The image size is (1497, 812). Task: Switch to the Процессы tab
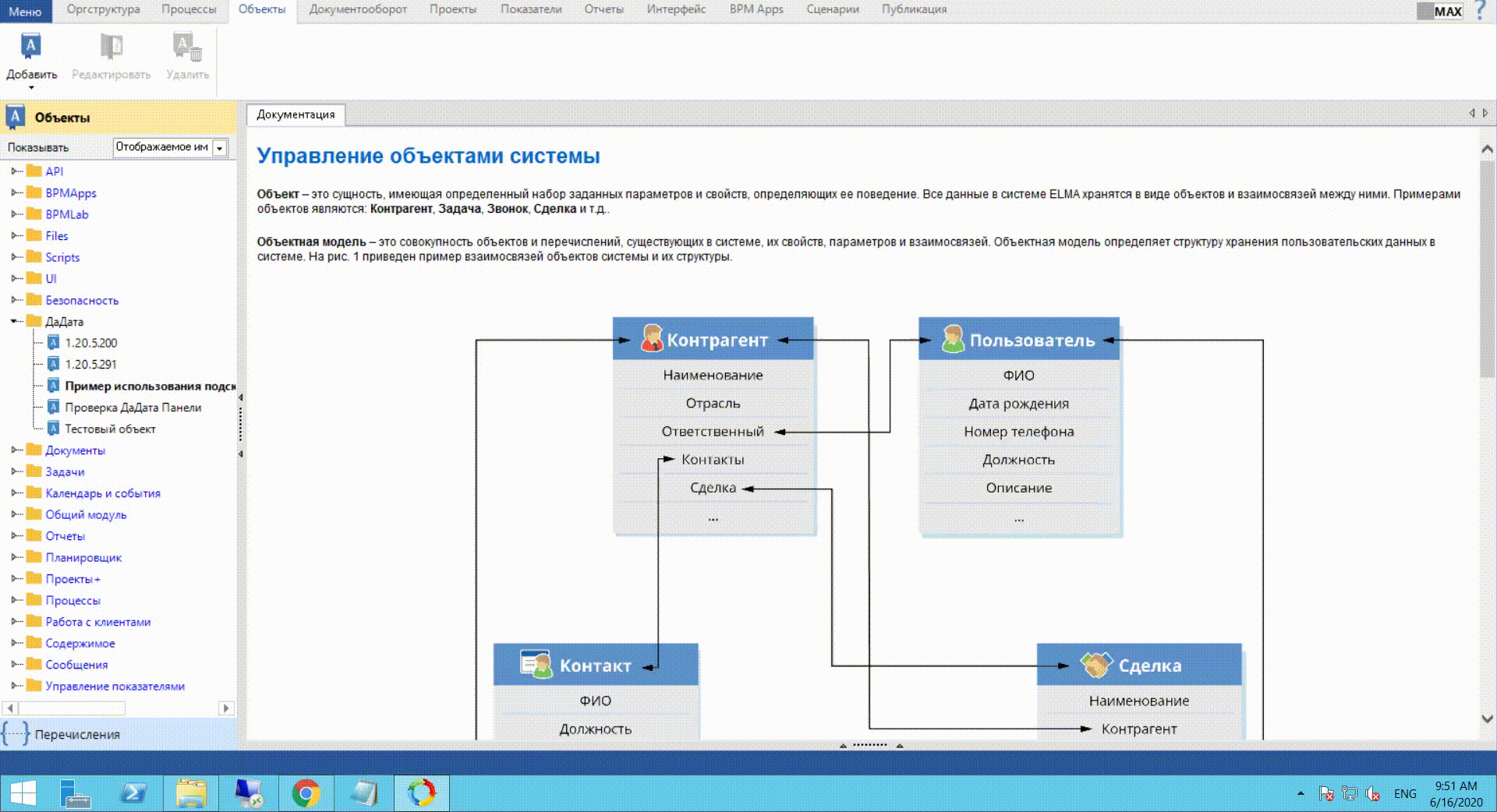click(x=189, y=9)
